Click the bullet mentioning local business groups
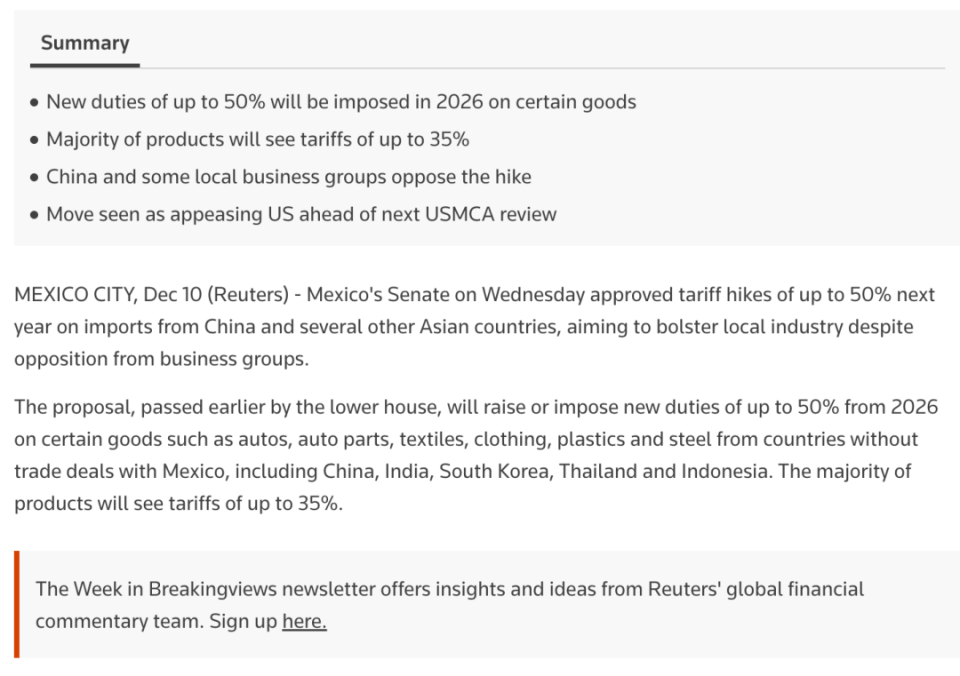 click(x=288, y=177)
